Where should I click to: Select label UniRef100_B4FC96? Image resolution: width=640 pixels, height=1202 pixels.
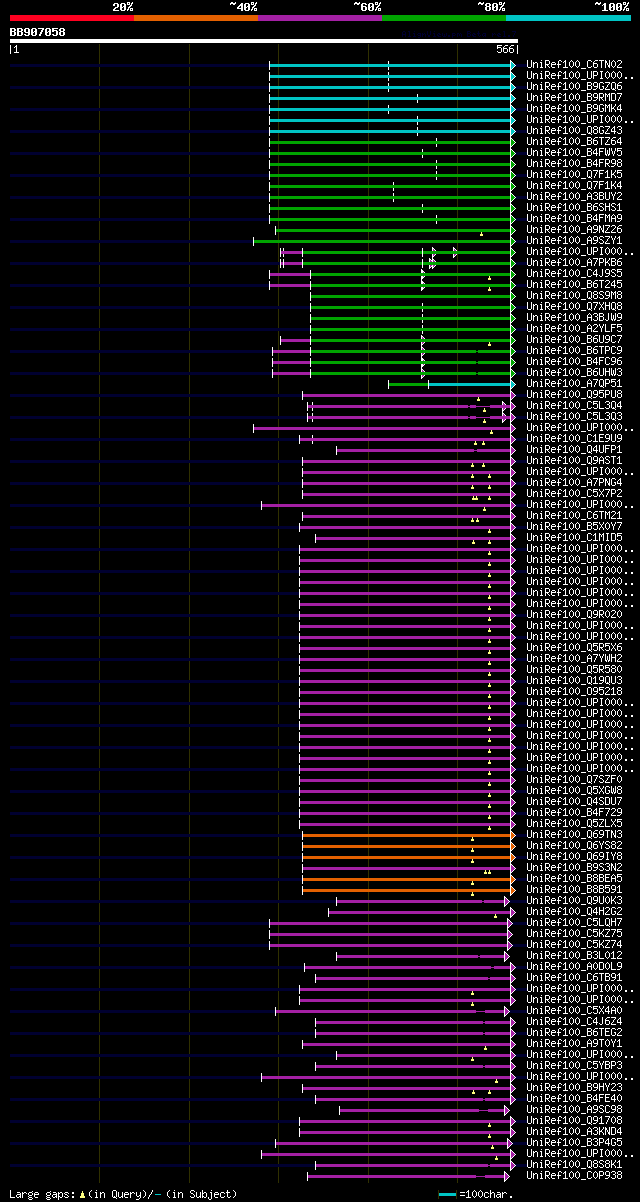[576, 362]
